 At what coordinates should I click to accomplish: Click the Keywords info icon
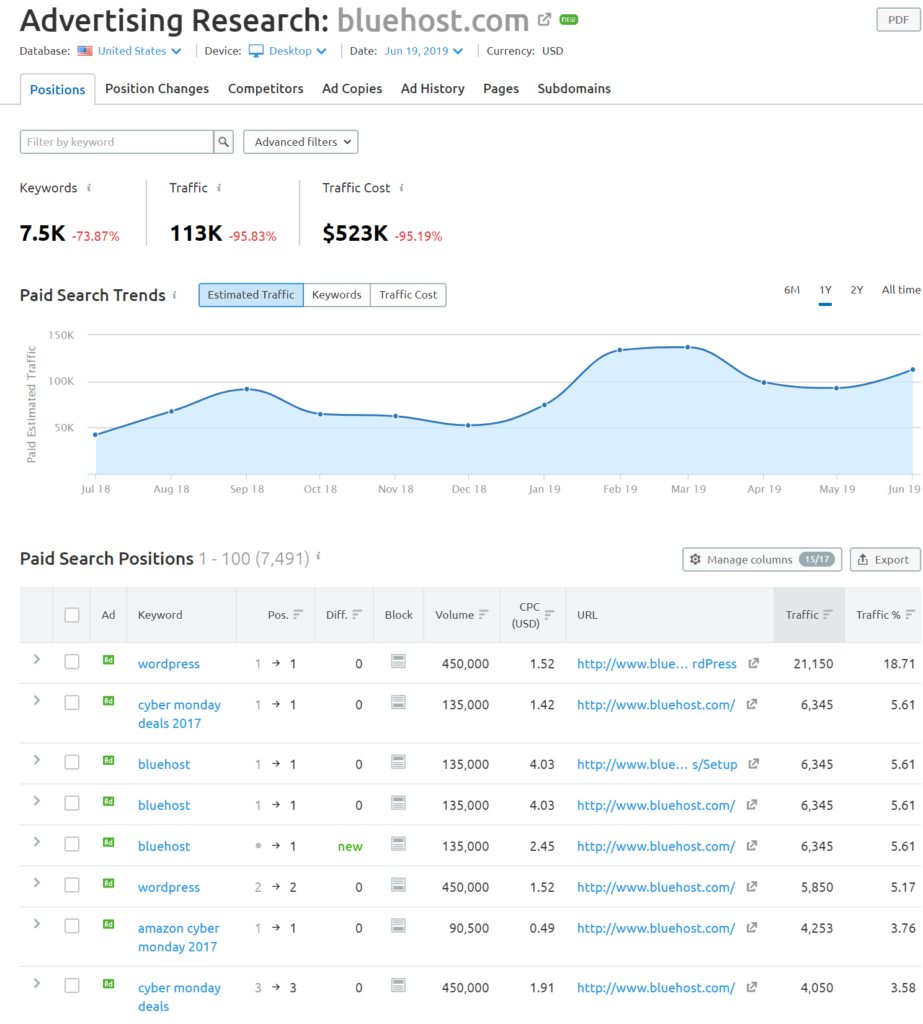click(x=89, y=188)
